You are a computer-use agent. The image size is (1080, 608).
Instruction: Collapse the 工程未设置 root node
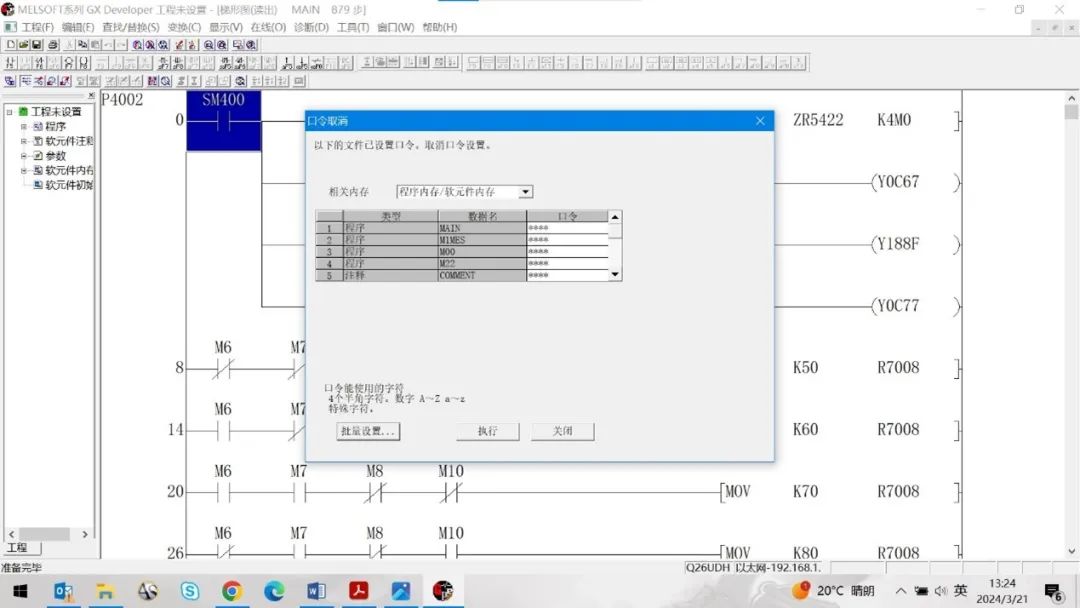coord(9,112)
